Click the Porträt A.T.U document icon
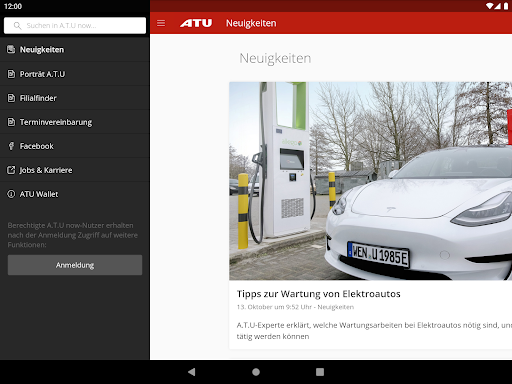Screen dimensions: 512x384 pos(11,74)
